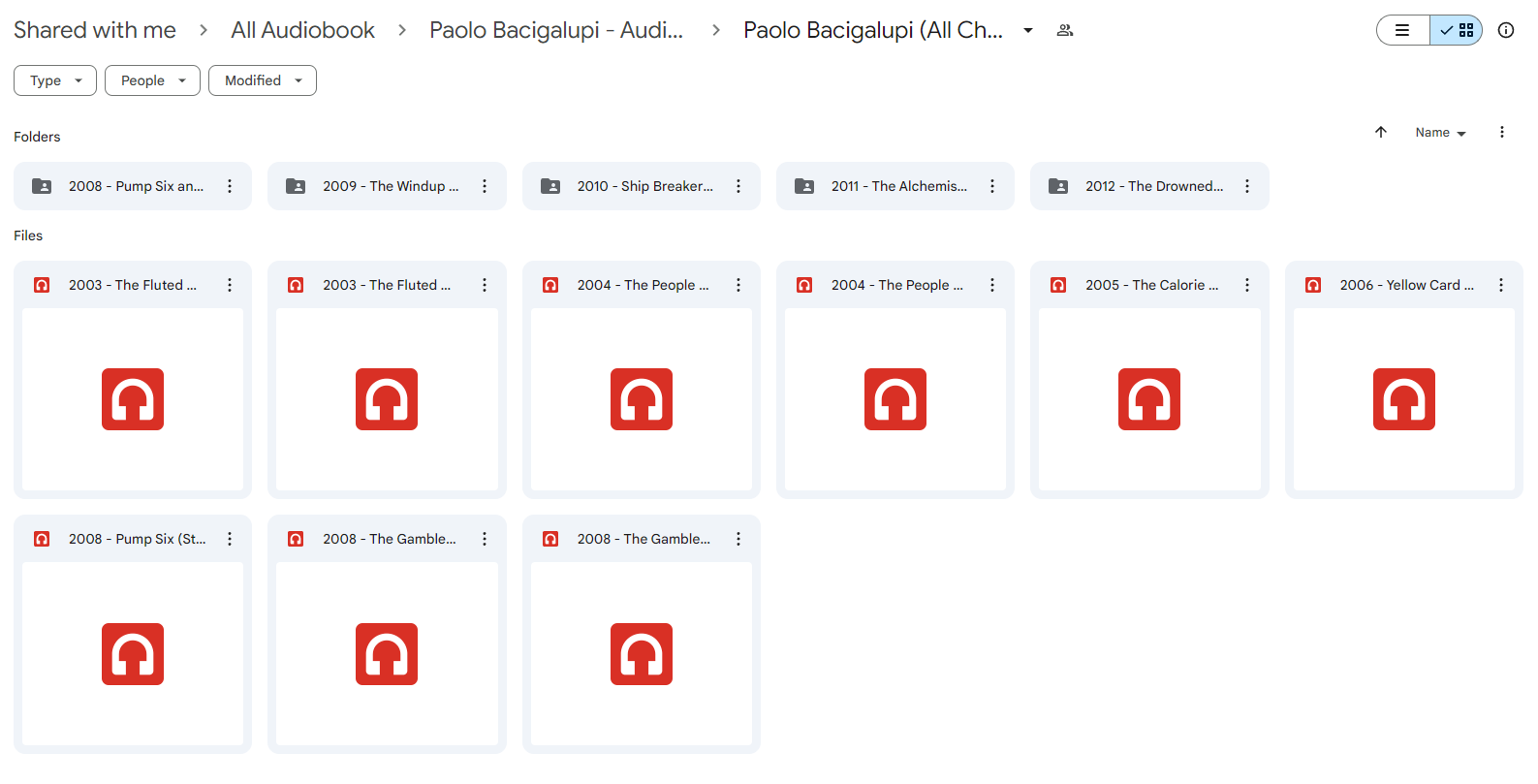Open the 2005 - The Calorie audio thumbnail
Image resolution: width=1538 pixels, height=784 pixels.
[1149, 399]
